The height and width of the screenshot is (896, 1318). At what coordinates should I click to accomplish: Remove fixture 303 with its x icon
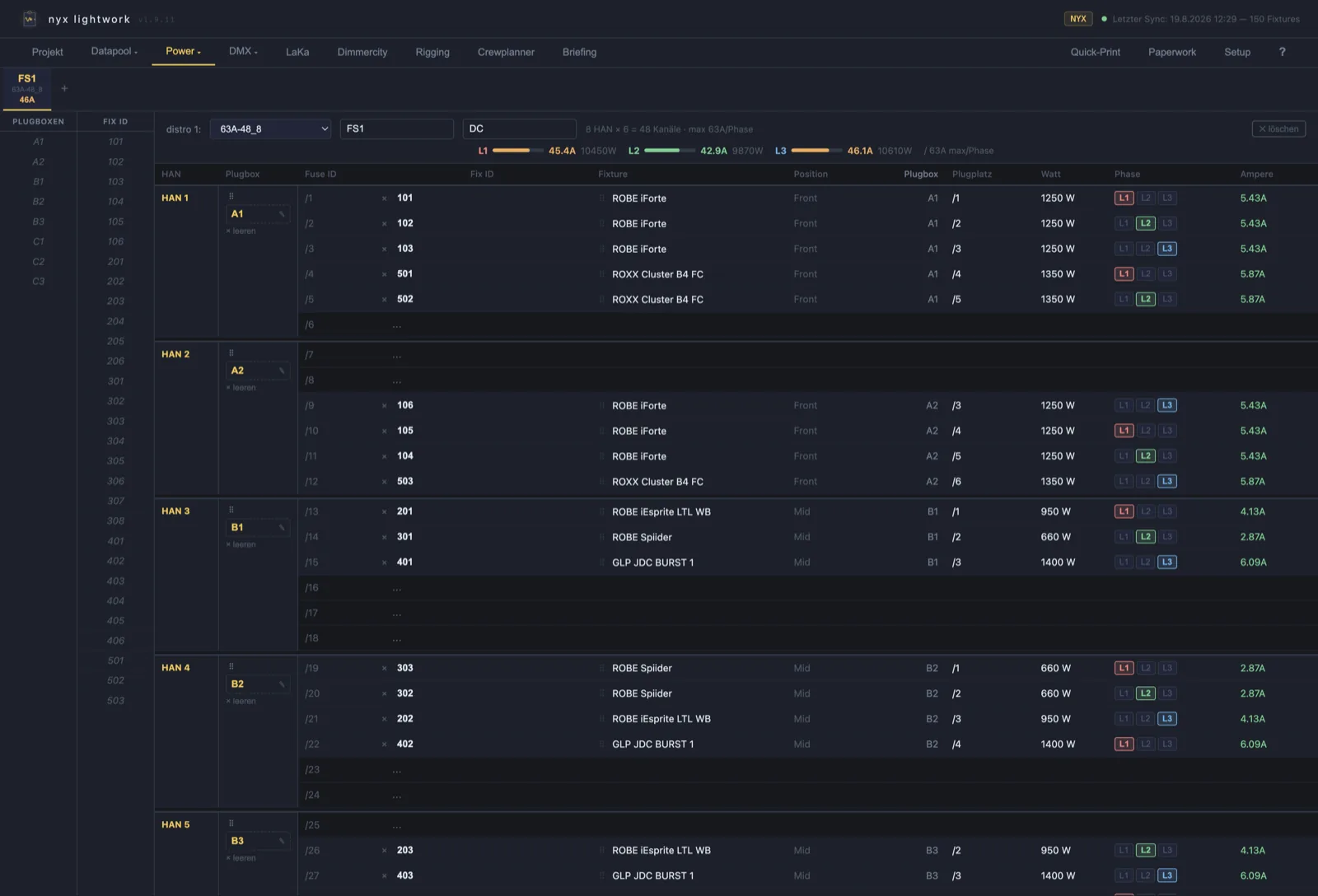[384, 668]
